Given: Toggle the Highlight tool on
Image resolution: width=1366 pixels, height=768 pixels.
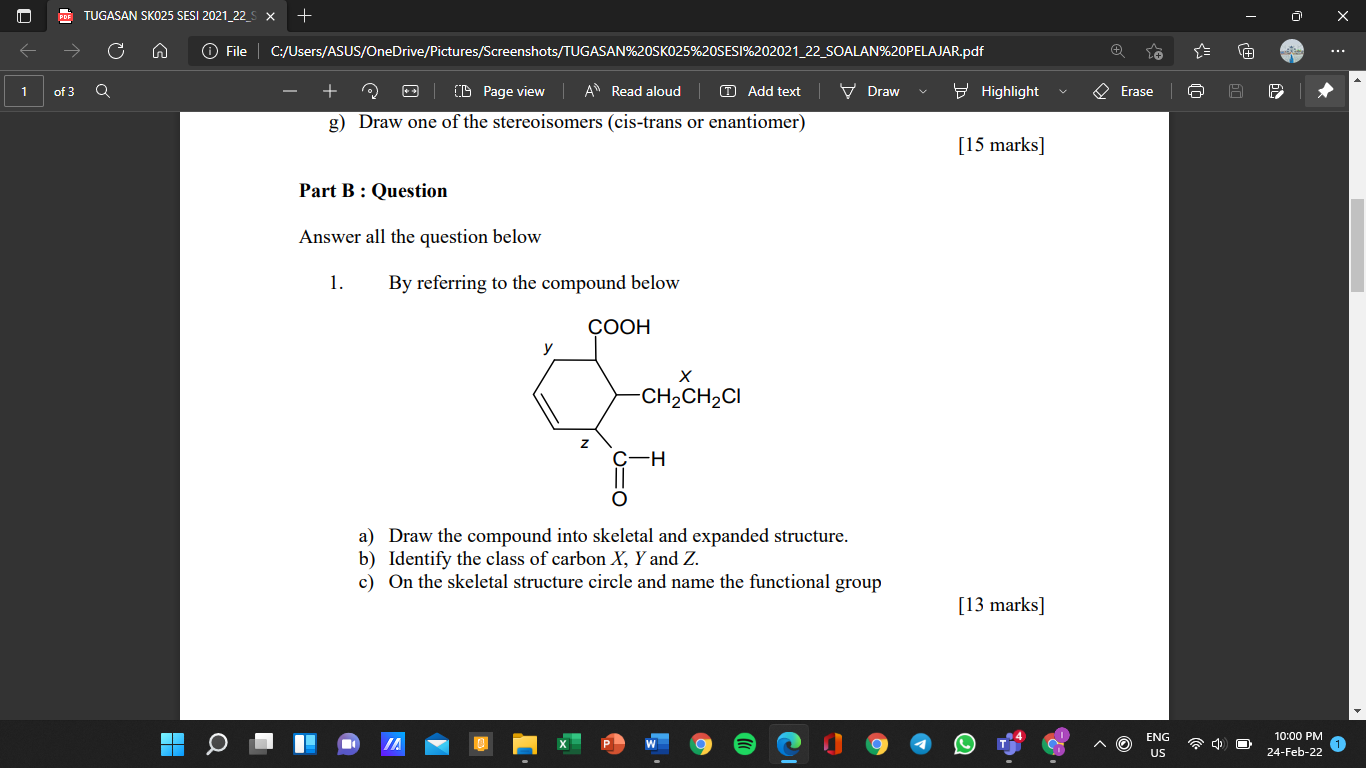Looking at the screenshot, I should point(998,91).
